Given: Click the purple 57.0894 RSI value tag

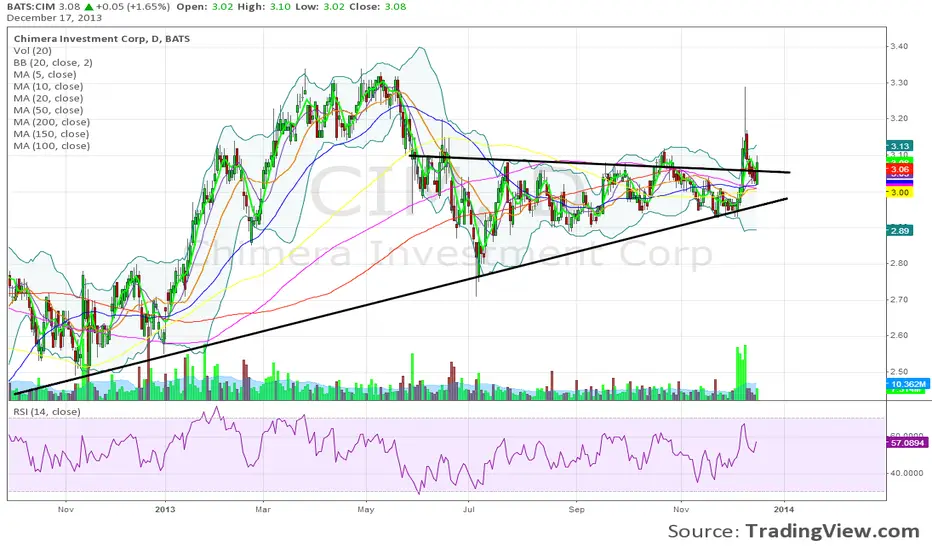Looking at the screenshot, I should (x=907, y=443).
